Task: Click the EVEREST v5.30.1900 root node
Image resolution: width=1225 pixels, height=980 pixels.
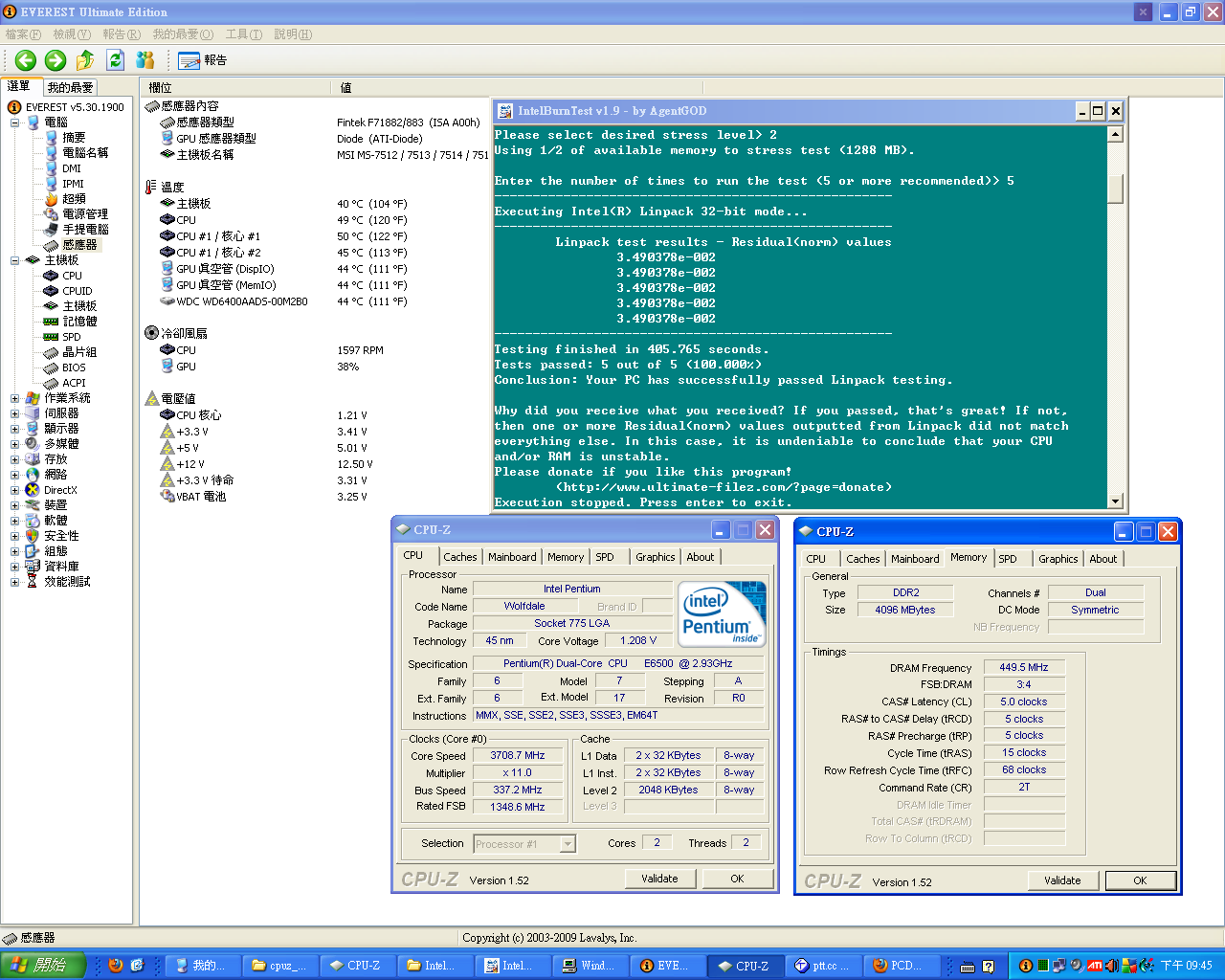Action: click(75, 107)
